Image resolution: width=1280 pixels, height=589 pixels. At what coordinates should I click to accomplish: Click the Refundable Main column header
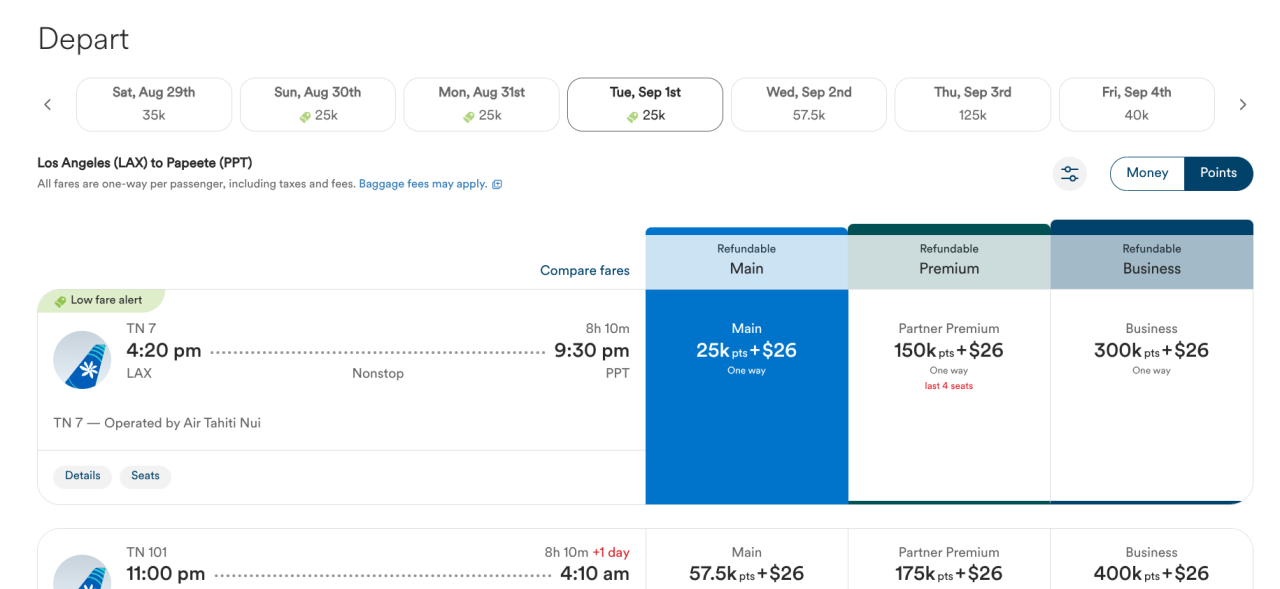(747, 259)
